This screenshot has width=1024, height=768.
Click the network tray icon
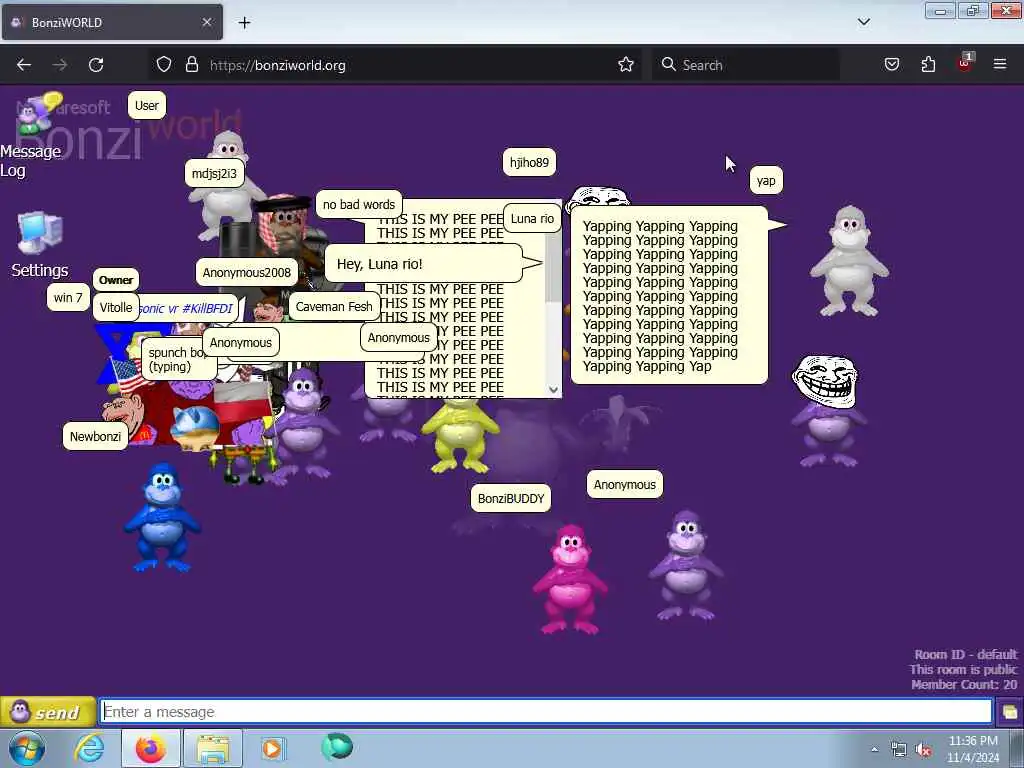(x=899, y=750)
